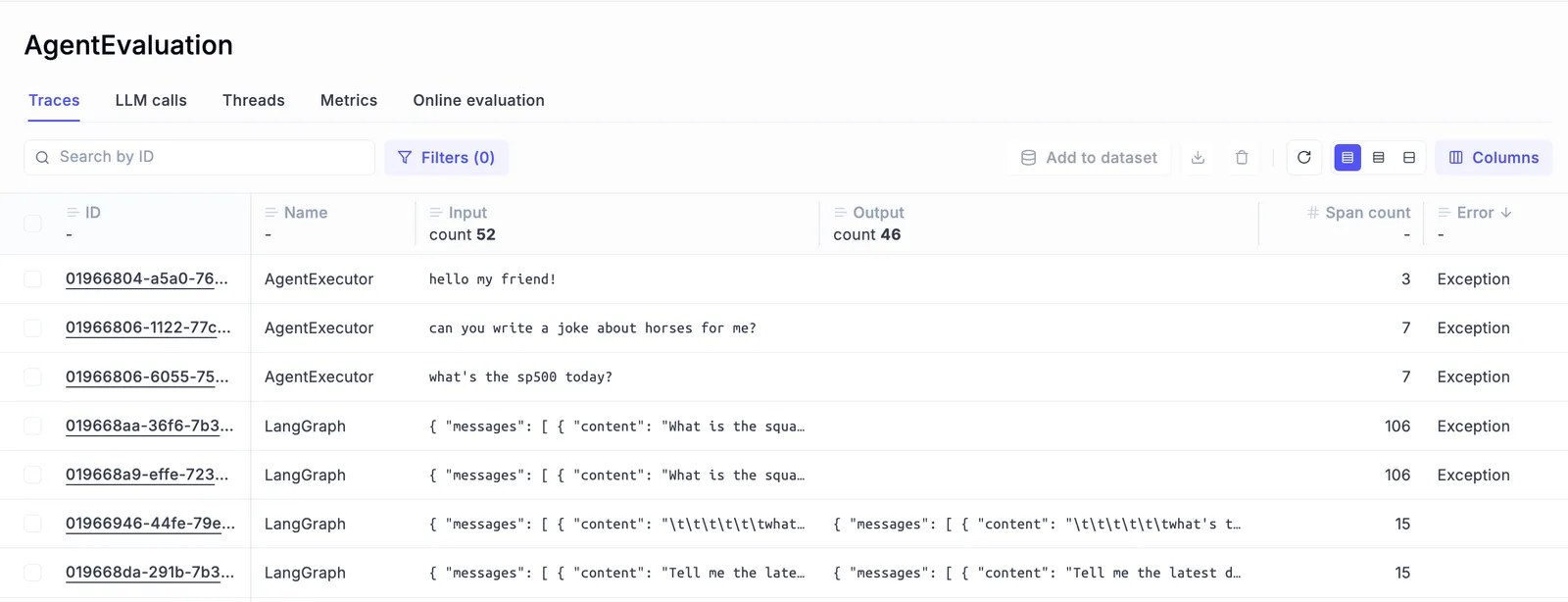Click 'what's the sp500 today?' input cell
Screen dimensions: 1568x602
(520, 377)
